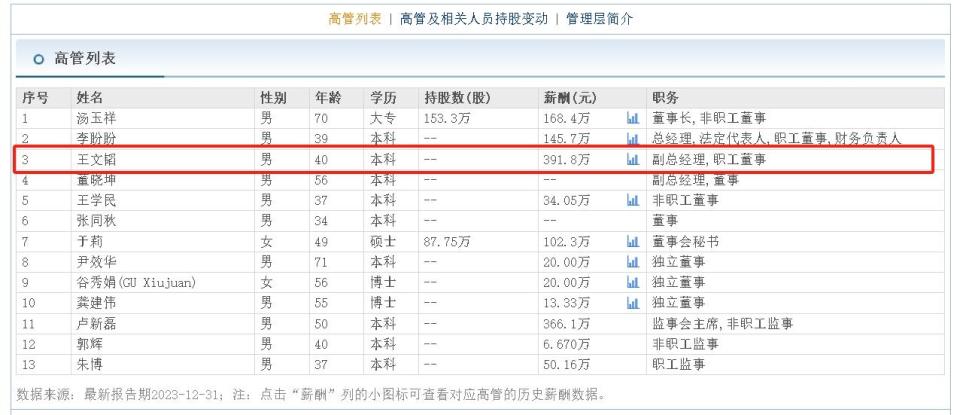
Task: Open salary history chart icon for 于莉
Action: [632, 241]
